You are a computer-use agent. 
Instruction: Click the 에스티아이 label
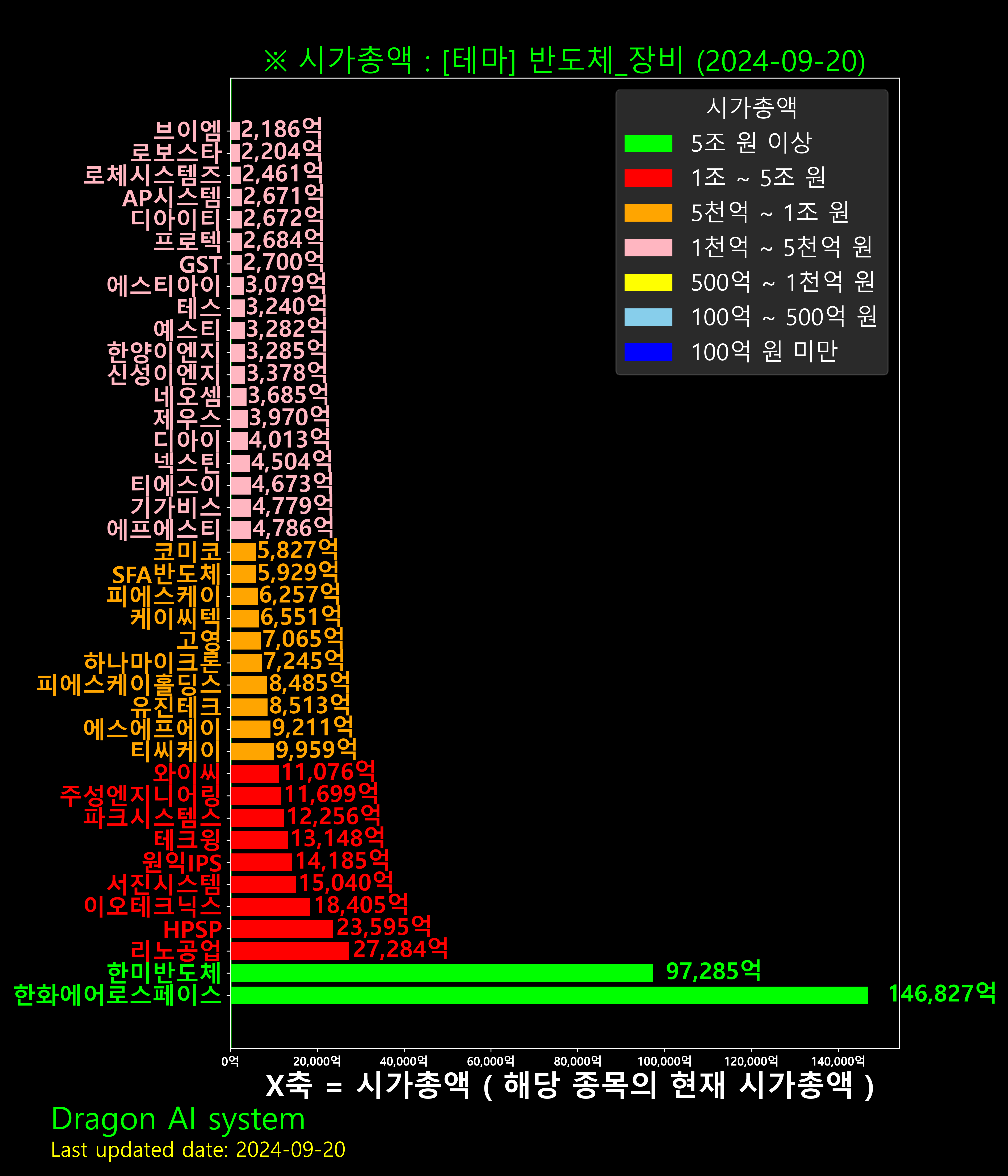coord(164,286)
